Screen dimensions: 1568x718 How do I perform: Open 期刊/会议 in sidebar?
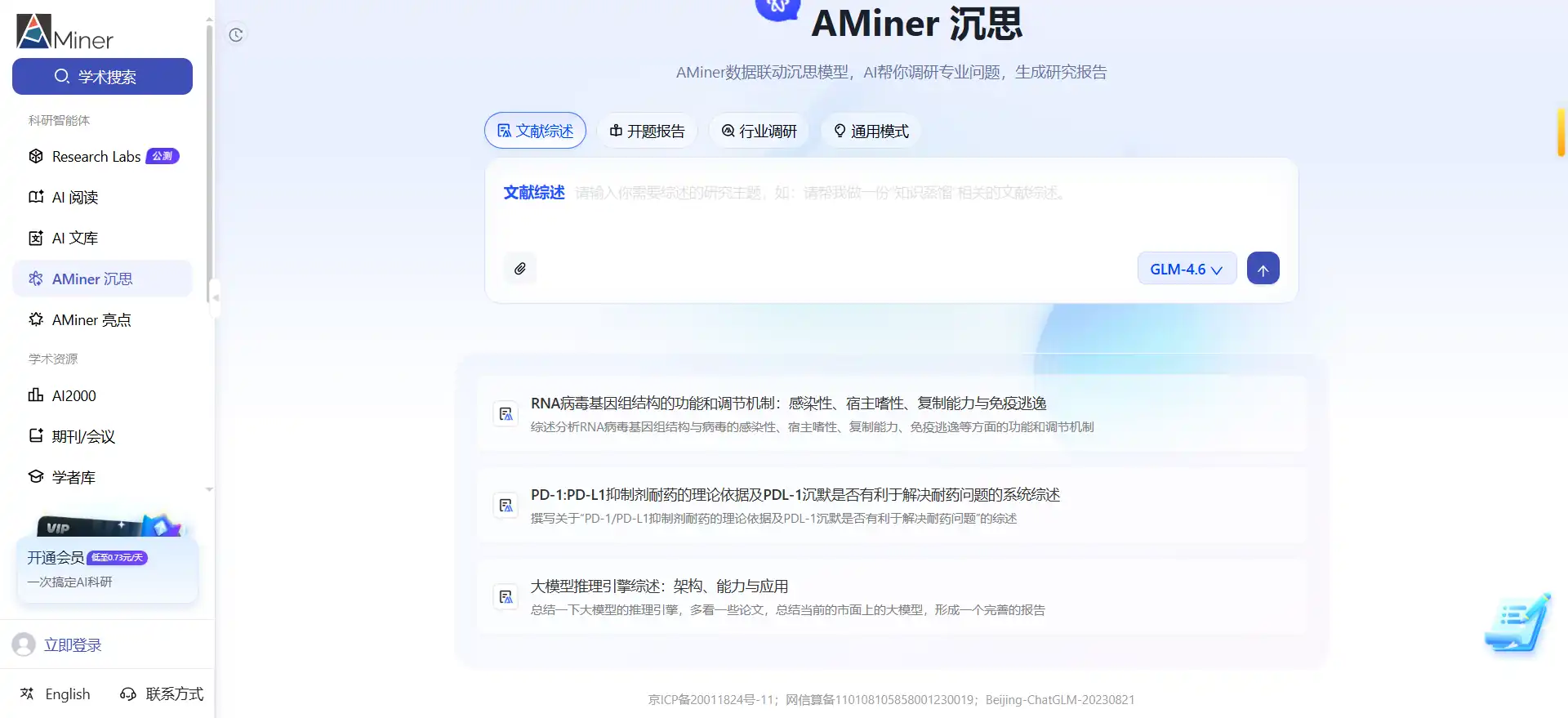pos(103,436)
